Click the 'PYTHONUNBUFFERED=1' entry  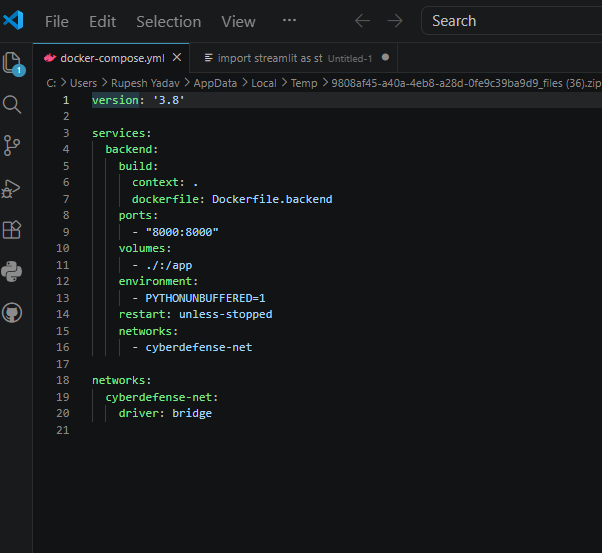coord(205,298)
